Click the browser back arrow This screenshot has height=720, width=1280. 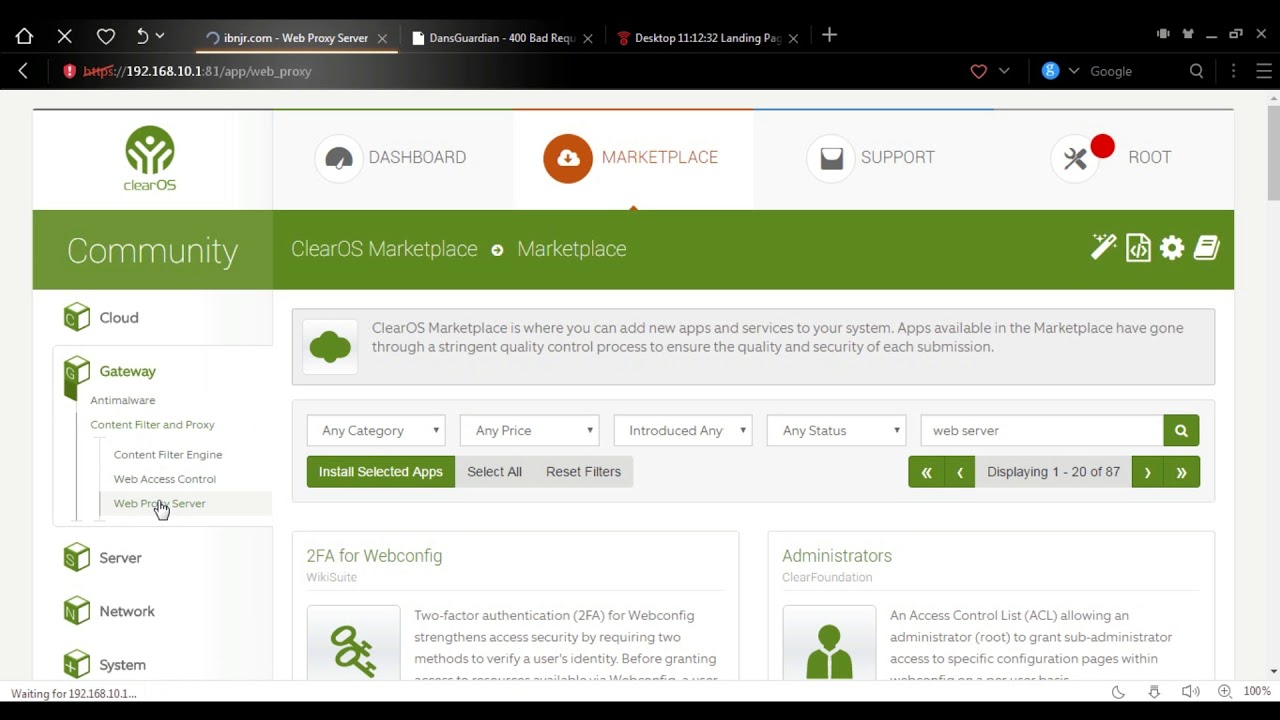[23, 71]
